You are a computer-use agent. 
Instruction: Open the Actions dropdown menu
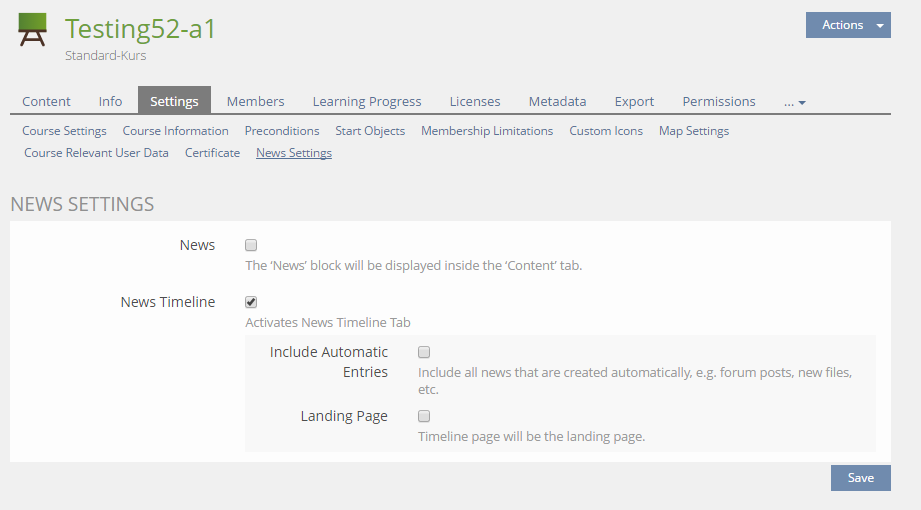tap(847, 25)
